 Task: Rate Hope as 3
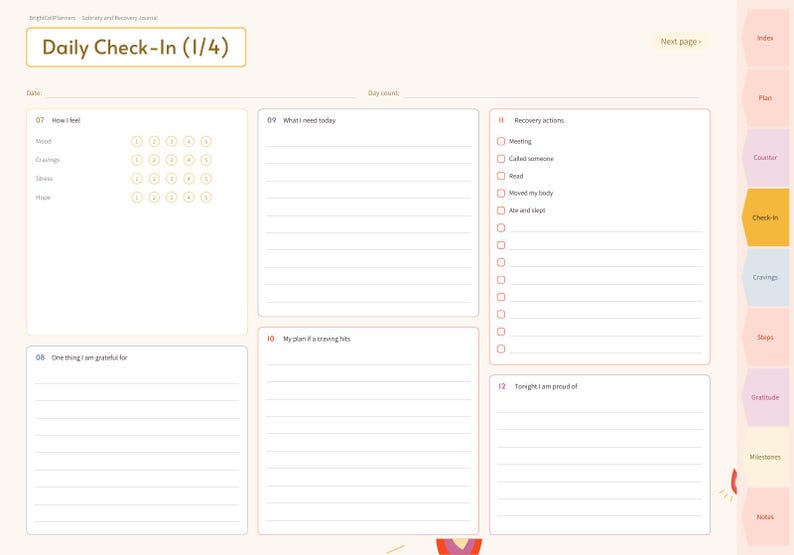[172, 197]
